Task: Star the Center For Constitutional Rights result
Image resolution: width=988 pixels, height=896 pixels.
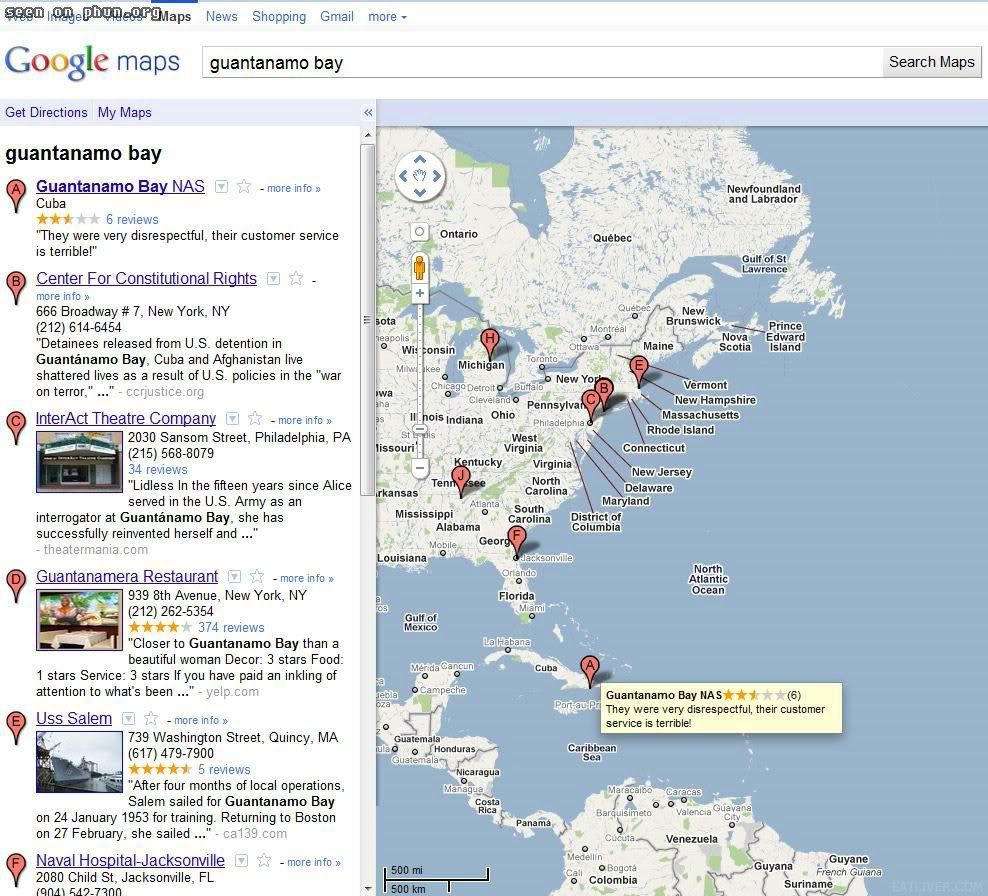Action: (x=296, y=279)
